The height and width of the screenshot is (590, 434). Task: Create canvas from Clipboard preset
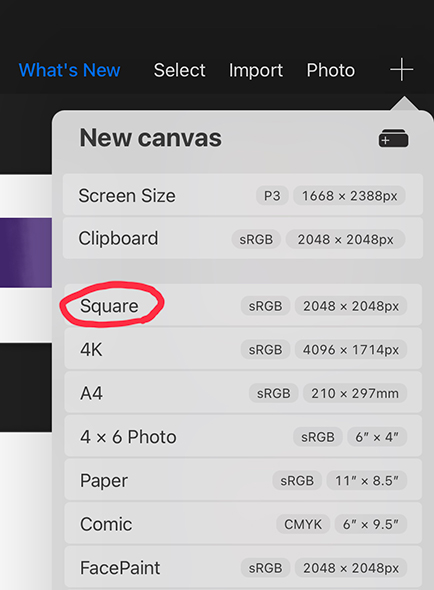(243, 238)
